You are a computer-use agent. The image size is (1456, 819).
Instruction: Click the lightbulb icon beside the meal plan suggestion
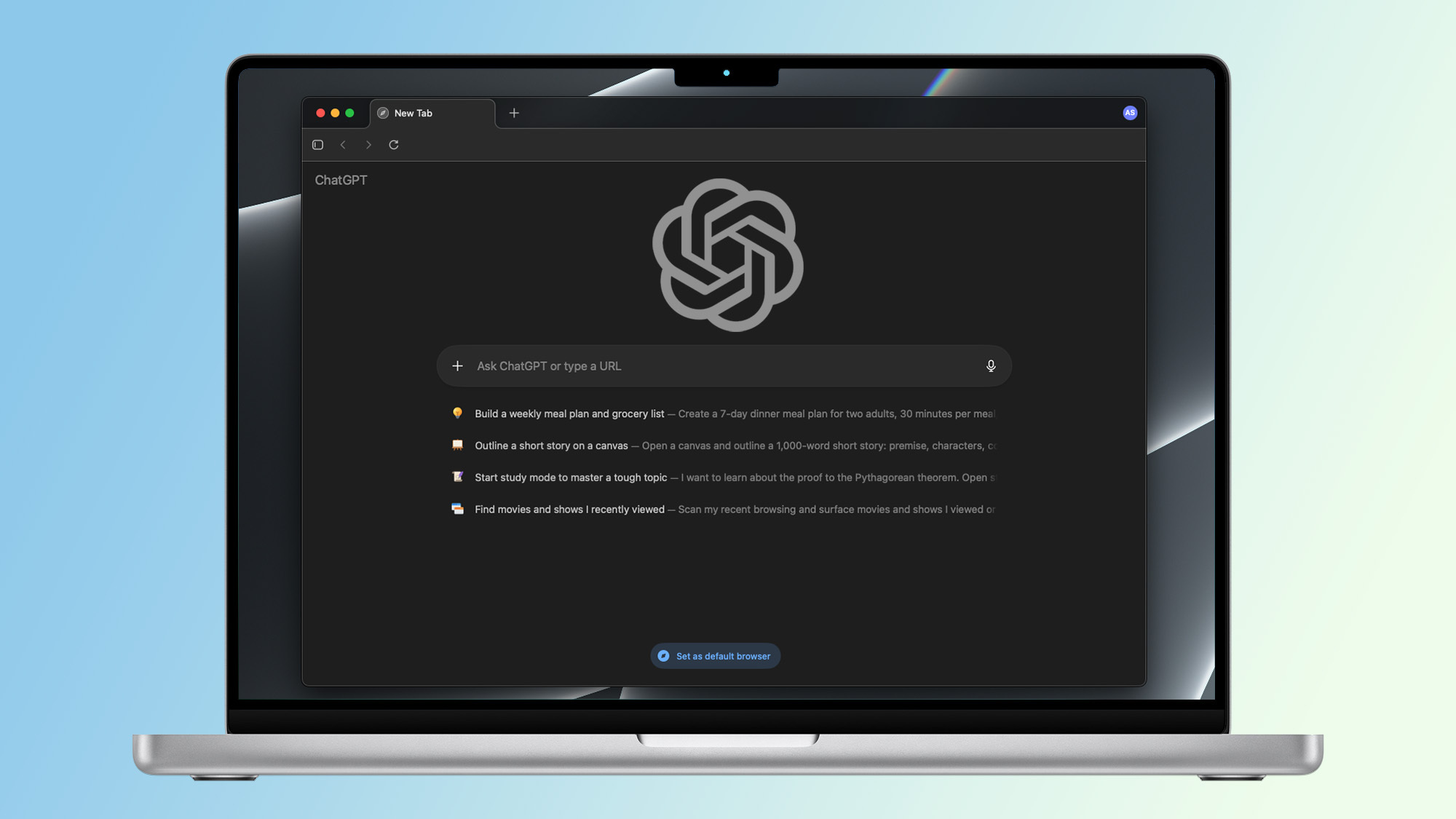tap(458, 414)
